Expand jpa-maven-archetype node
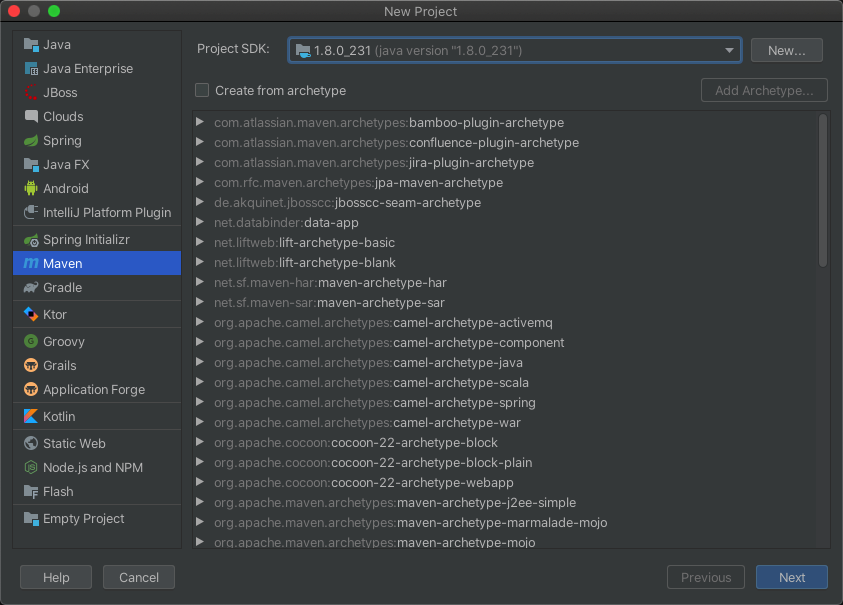This screenshot has height=605, width=843. click(x=200, y=182)
